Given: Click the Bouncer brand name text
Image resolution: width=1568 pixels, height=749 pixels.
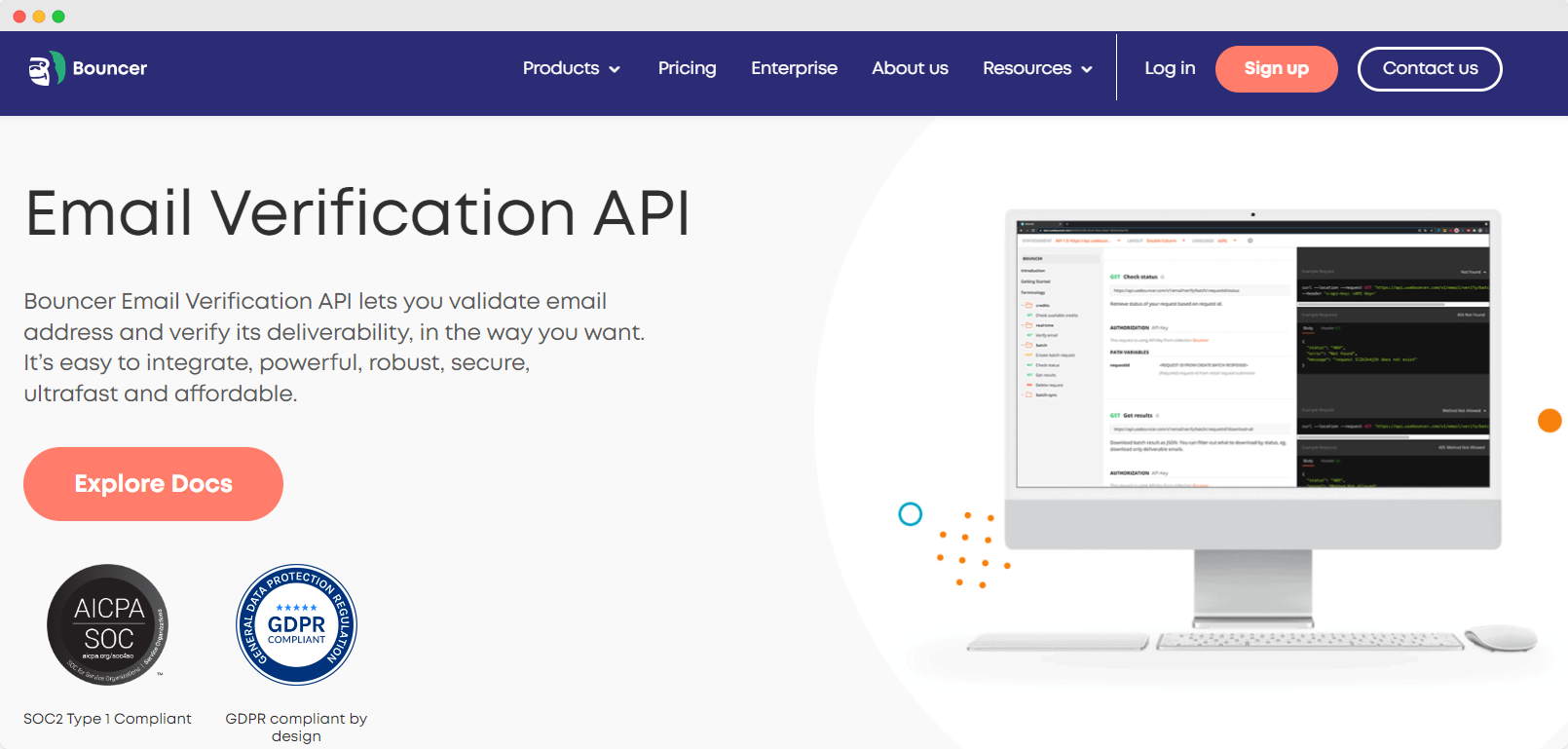Looking at the screenshot, I should pyautogui.click(x=110, y=68).
